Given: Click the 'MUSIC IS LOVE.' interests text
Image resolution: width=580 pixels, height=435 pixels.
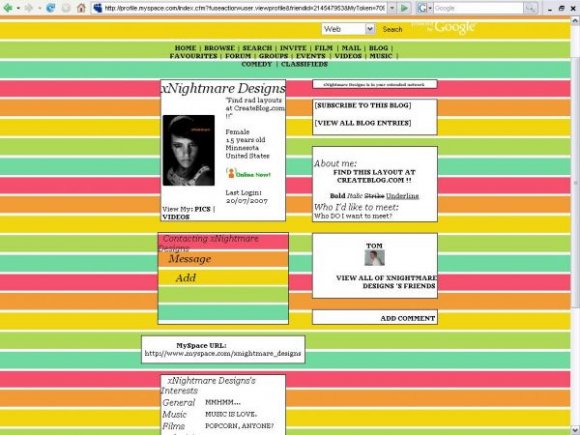Looking at the screenshot, I should coord(231,414).
